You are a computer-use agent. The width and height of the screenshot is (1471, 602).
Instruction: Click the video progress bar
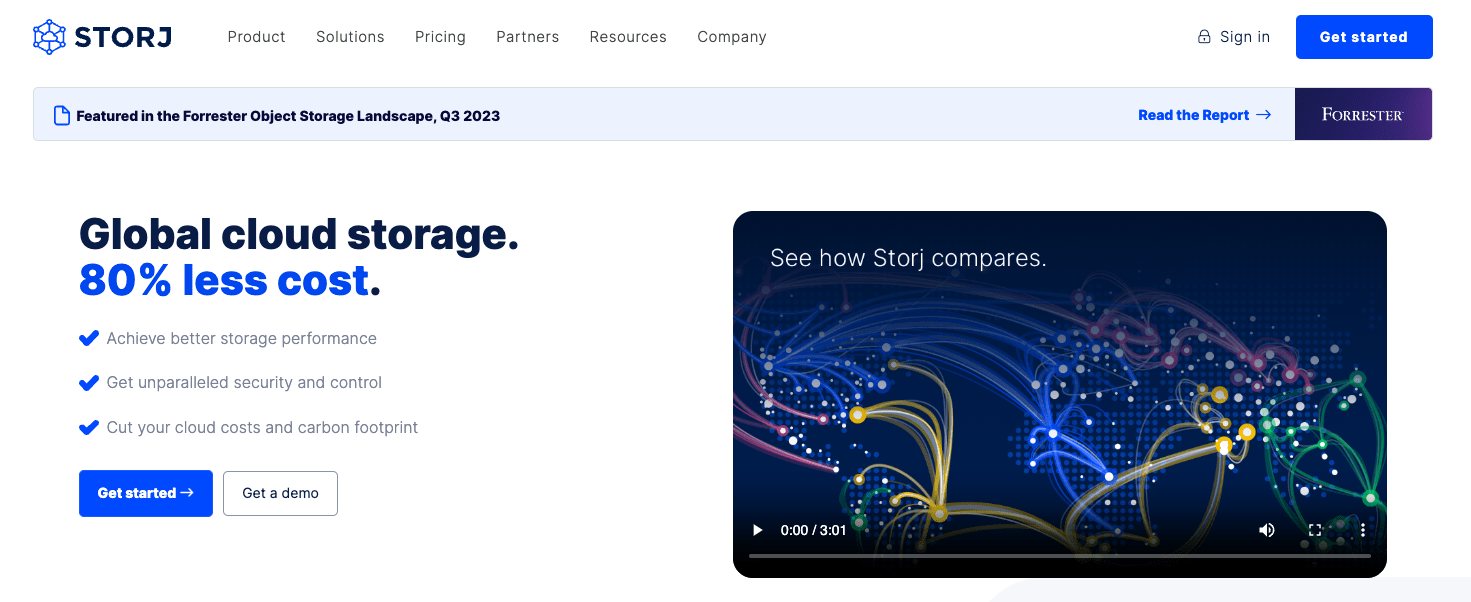[x=1060, y=555]
